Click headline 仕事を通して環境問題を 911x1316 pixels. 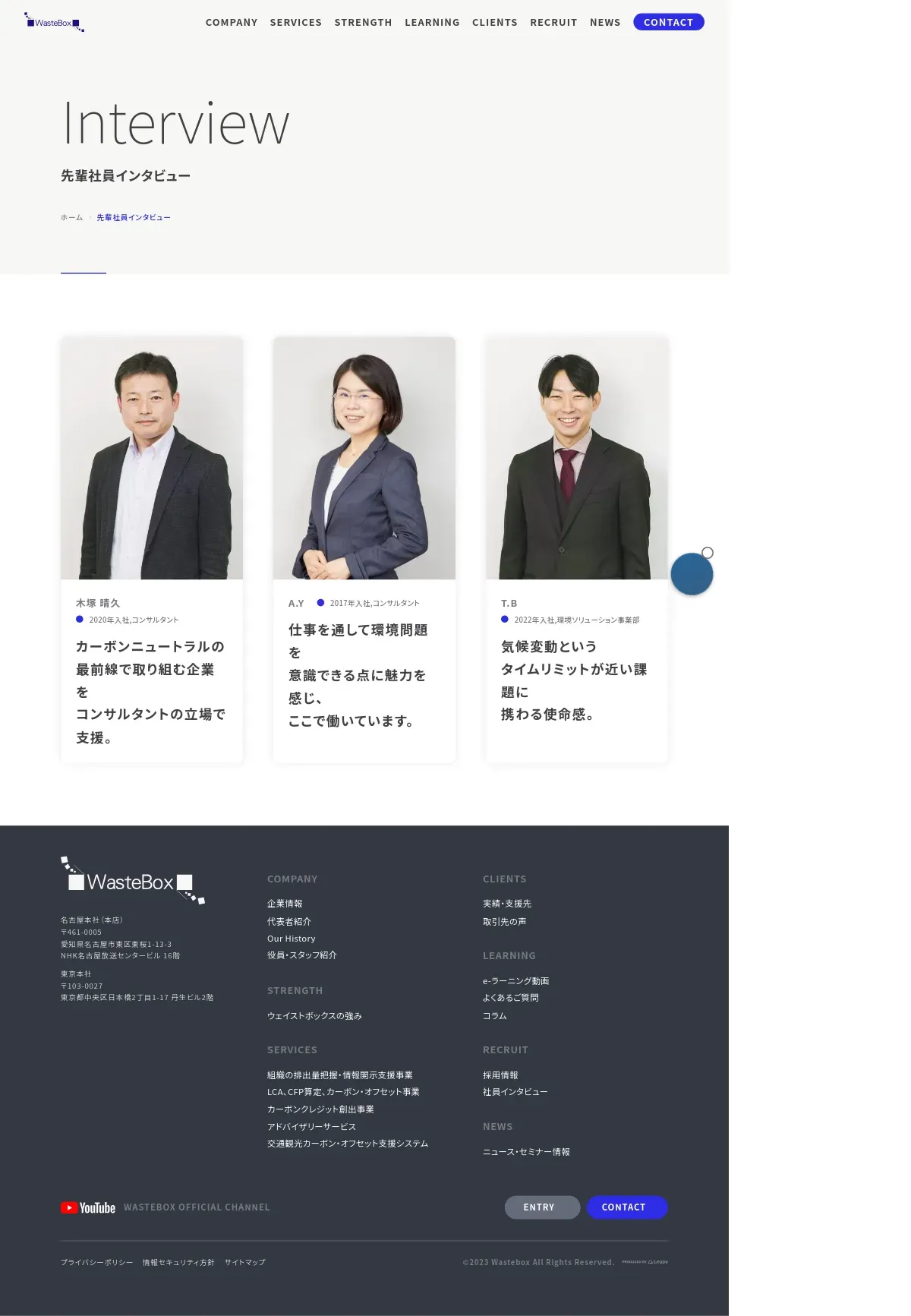point(358,675)
